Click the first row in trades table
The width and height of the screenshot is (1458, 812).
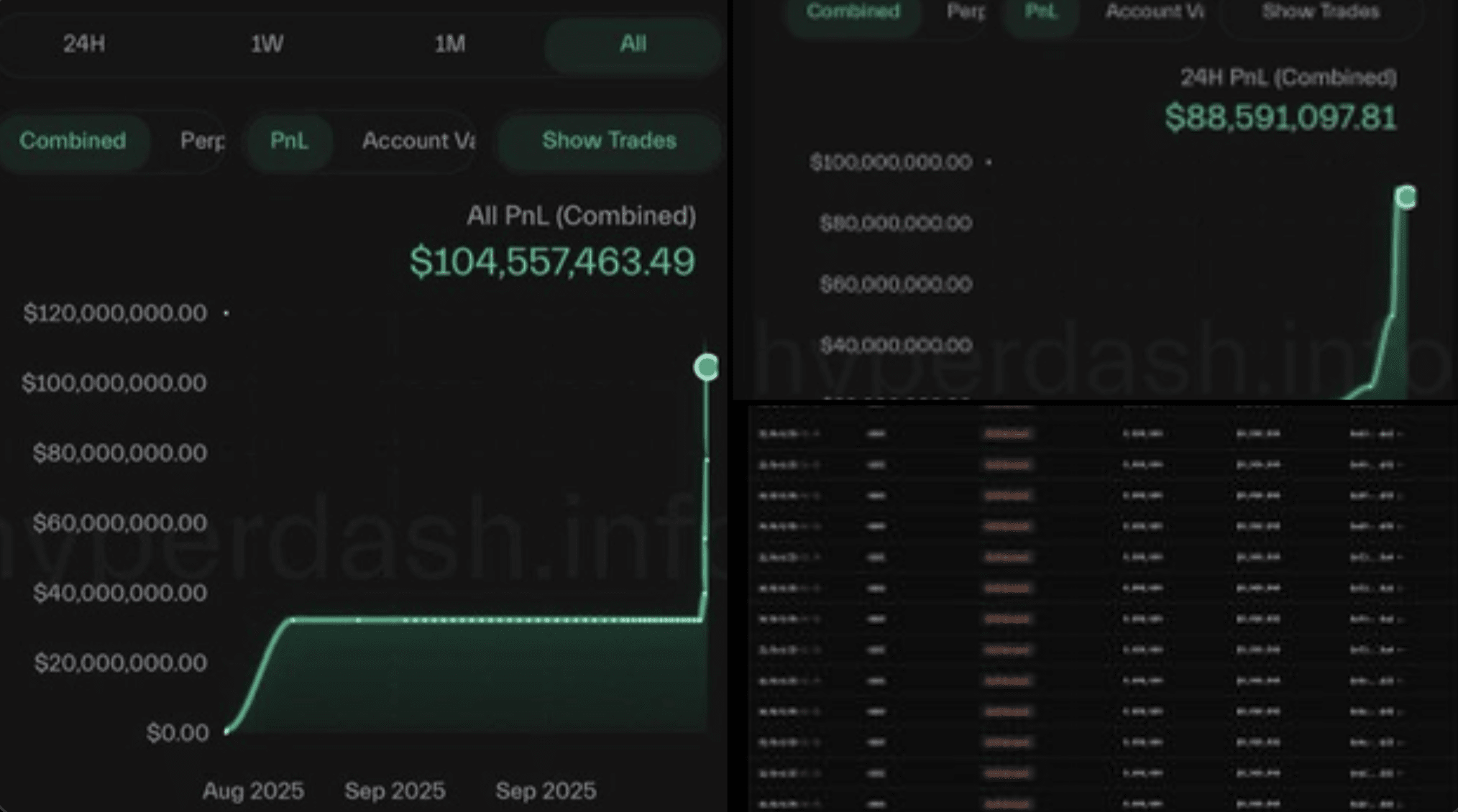pos(1078,434)
